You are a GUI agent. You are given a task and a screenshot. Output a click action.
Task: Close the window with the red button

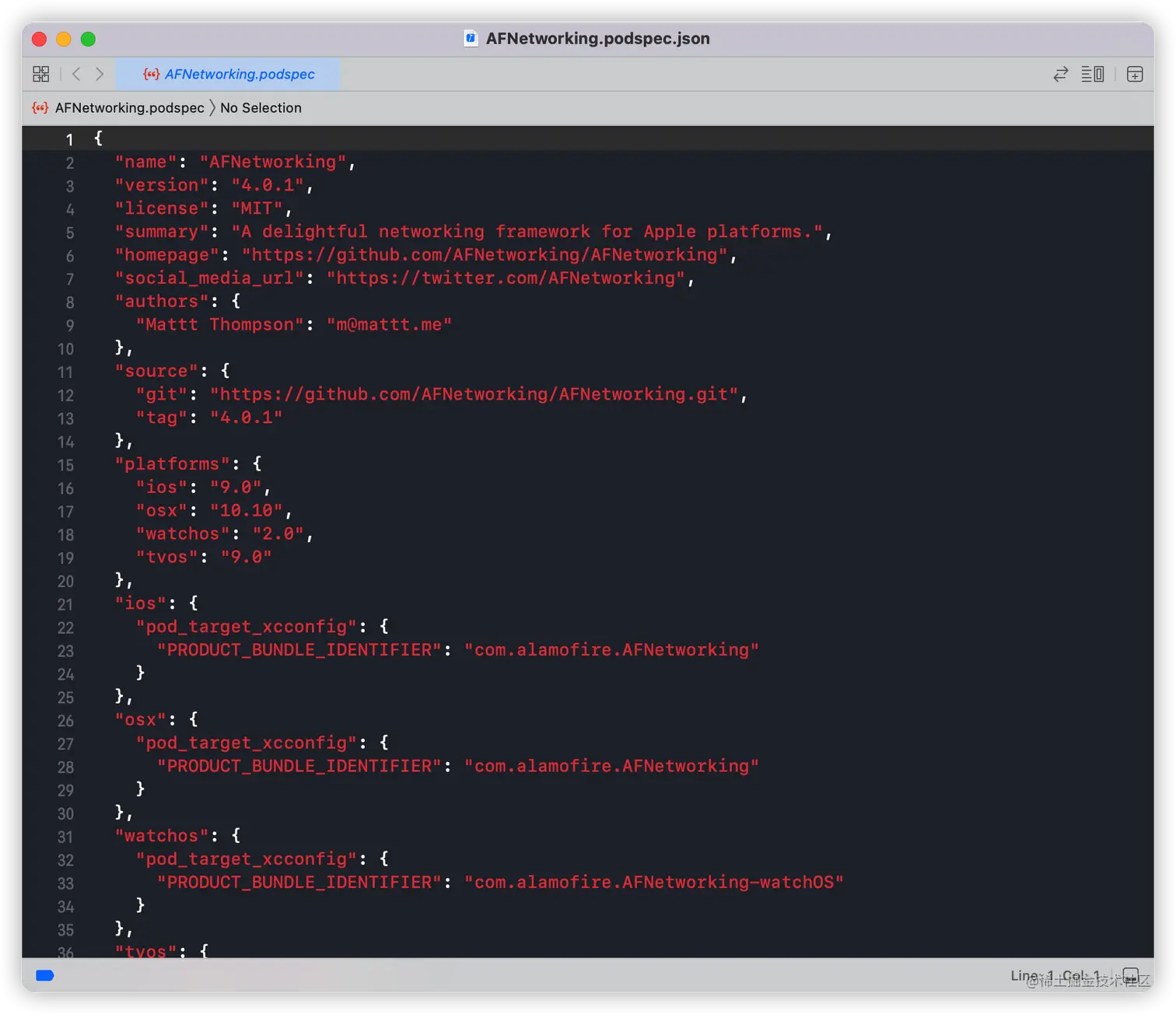click(40, 39)
